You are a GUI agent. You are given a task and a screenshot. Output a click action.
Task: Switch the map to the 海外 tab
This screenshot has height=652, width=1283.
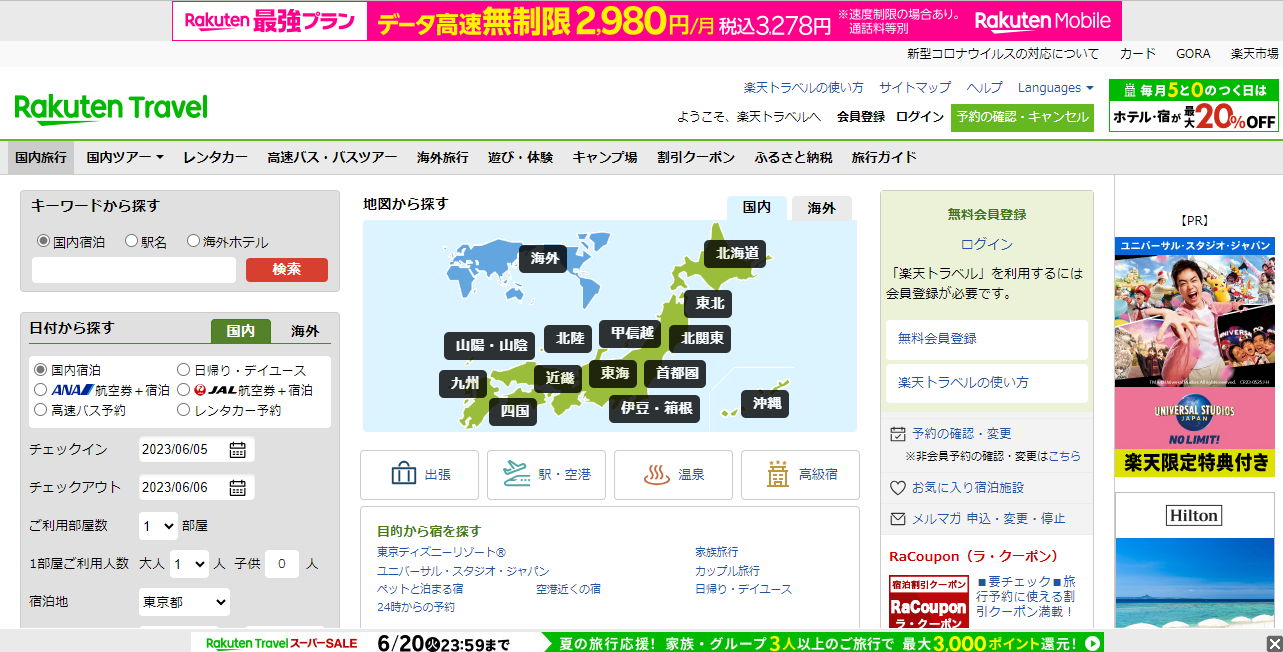(x=821, y=208)
